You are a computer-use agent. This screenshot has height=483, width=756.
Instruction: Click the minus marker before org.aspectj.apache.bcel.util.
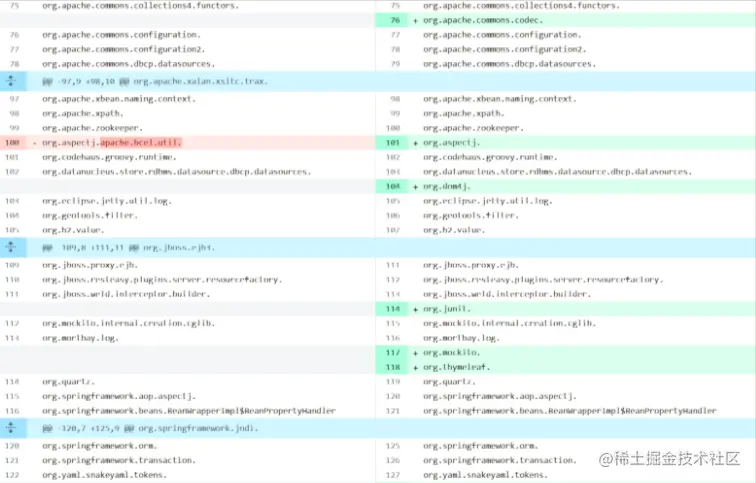(x=34, y=143)
